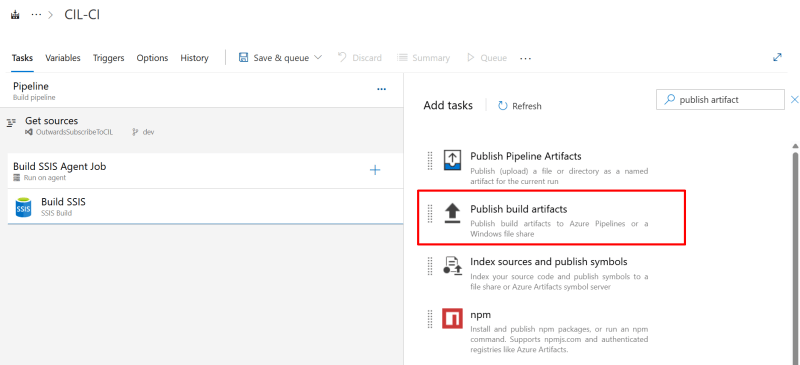Image resolution: width=800 pixels, height=365 pixels.
Task: Open the Variables tab
Action: click(x=63, y=58)
